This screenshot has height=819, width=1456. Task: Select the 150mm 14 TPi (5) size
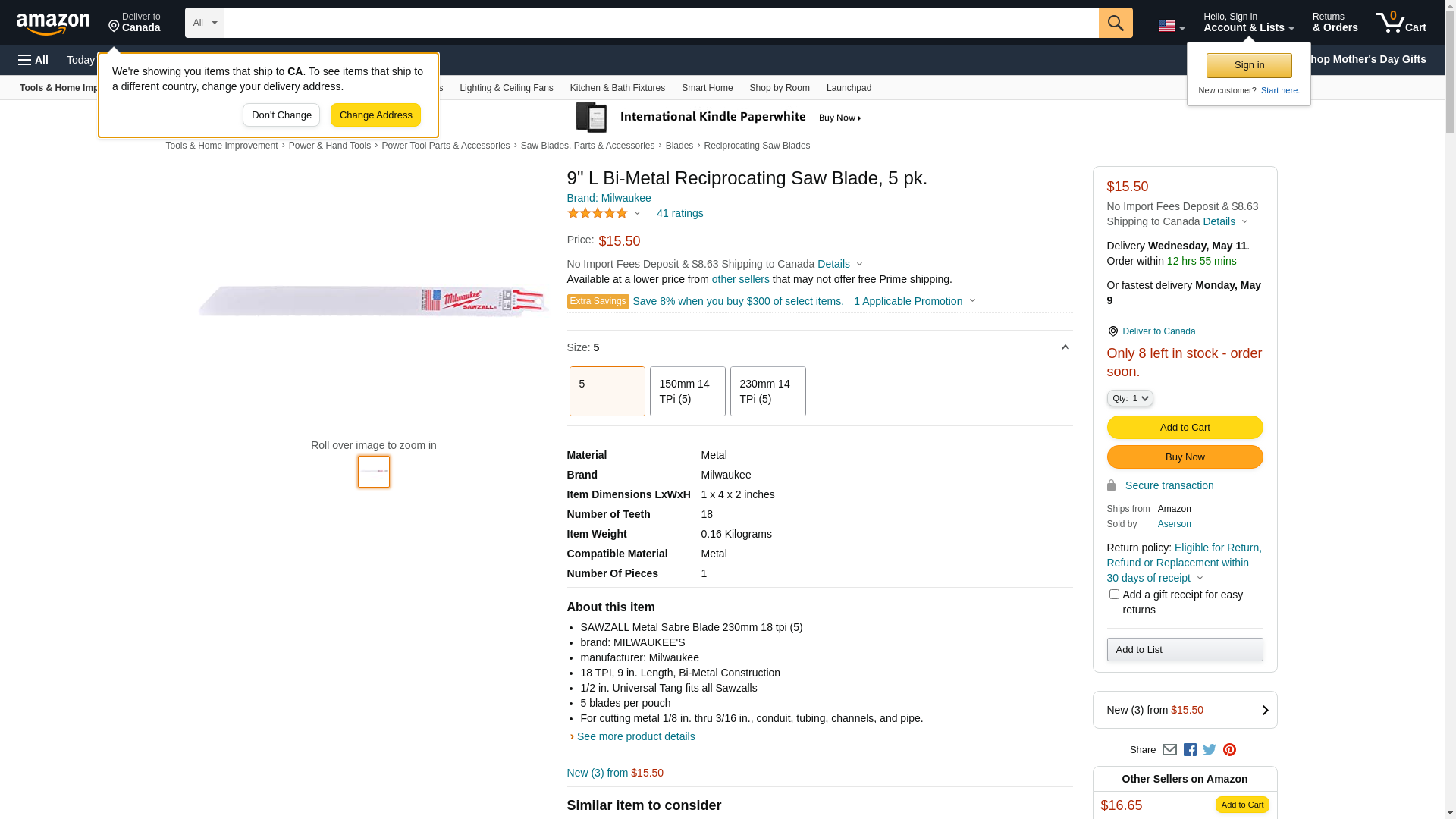coord(687,391)
